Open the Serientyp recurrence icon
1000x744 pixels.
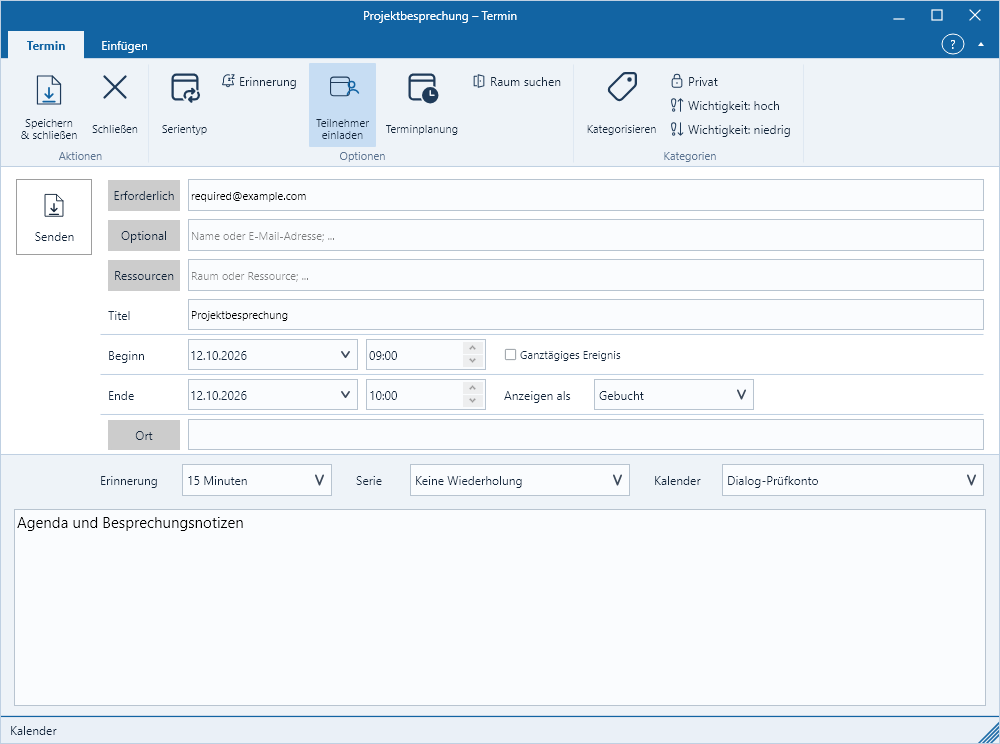click(x=185, y=88)
